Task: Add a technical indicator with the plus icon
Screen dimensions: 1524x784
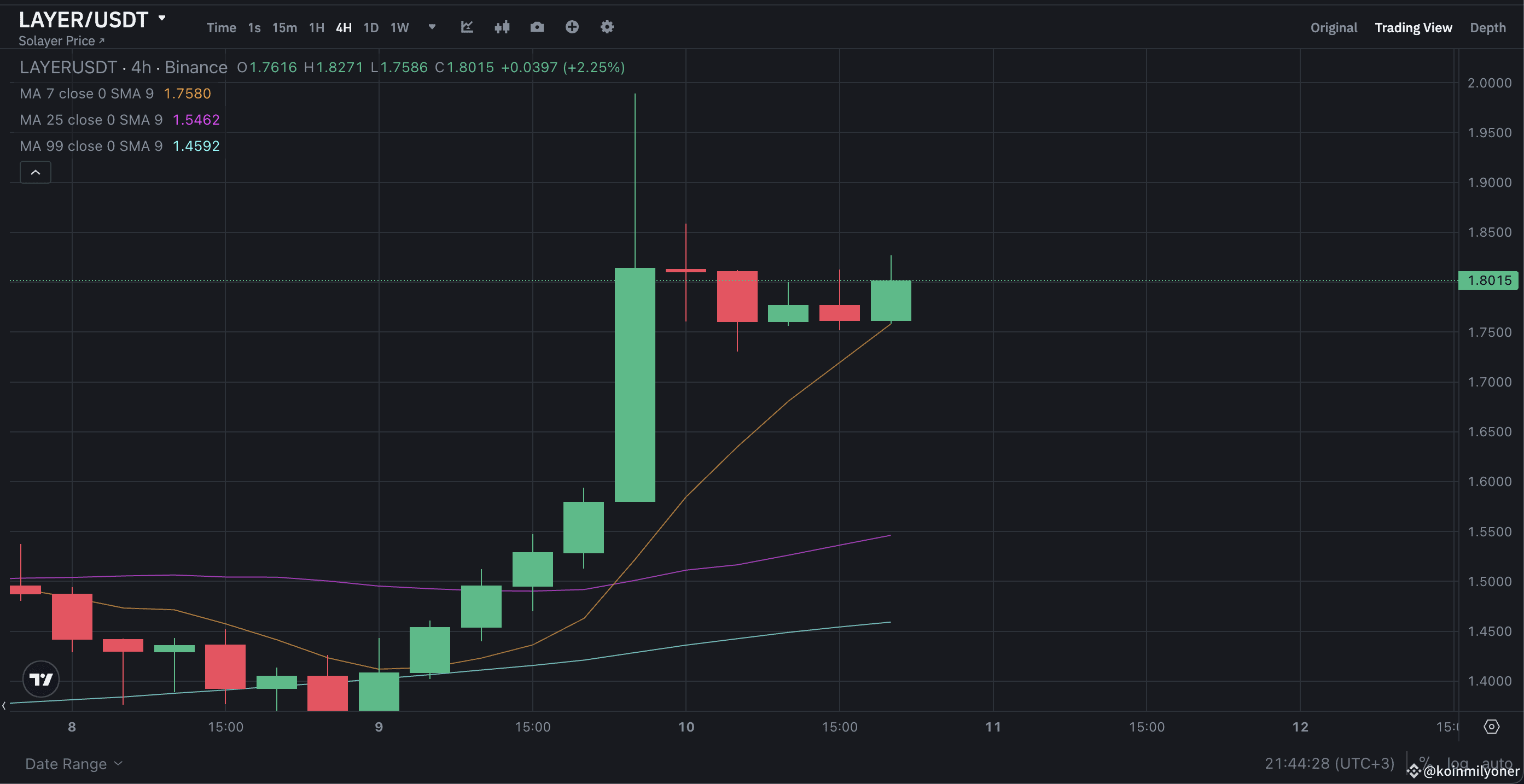Action: 572,27
